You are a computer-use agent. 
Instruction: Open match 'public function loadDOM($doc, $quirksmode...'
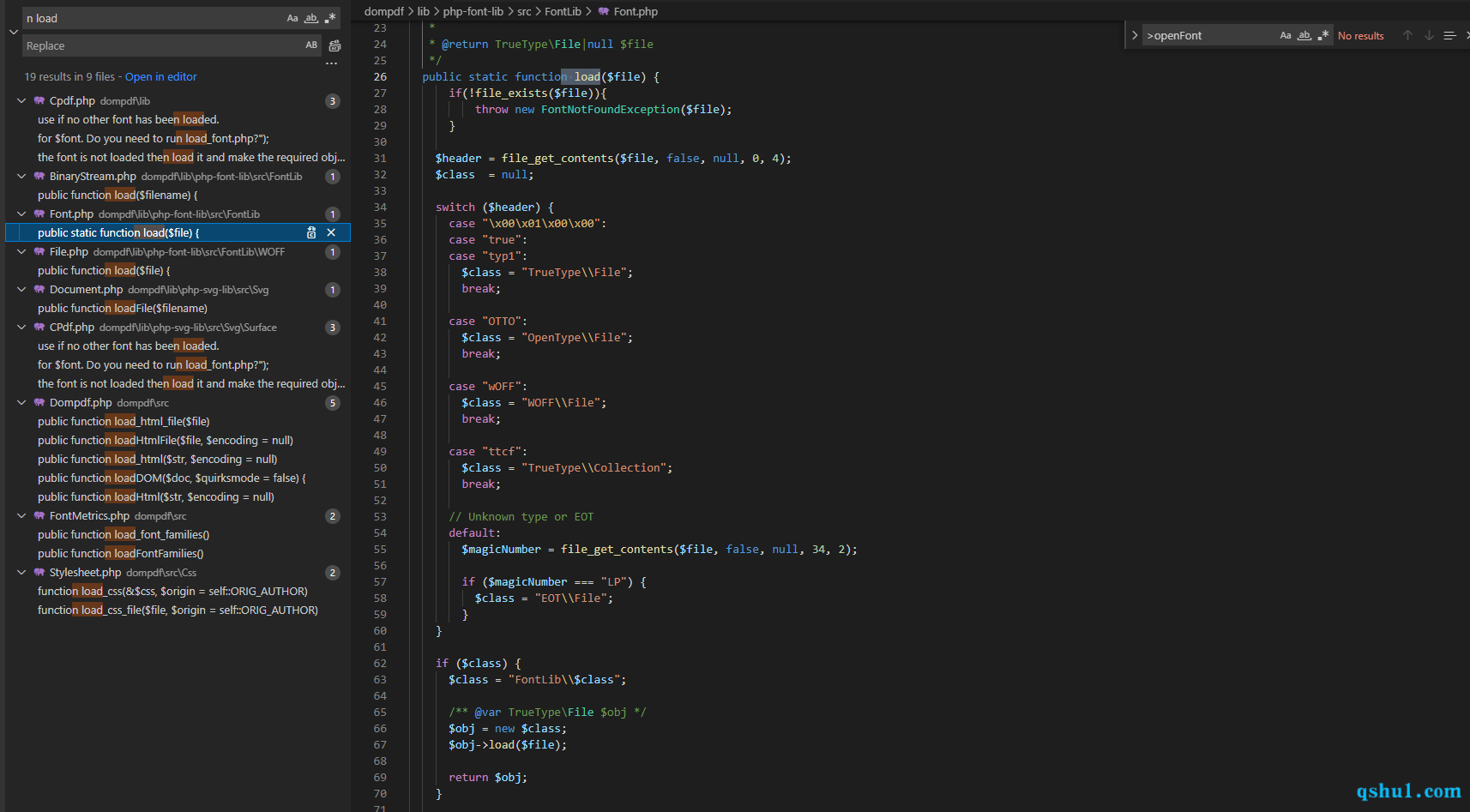[172, 478]
